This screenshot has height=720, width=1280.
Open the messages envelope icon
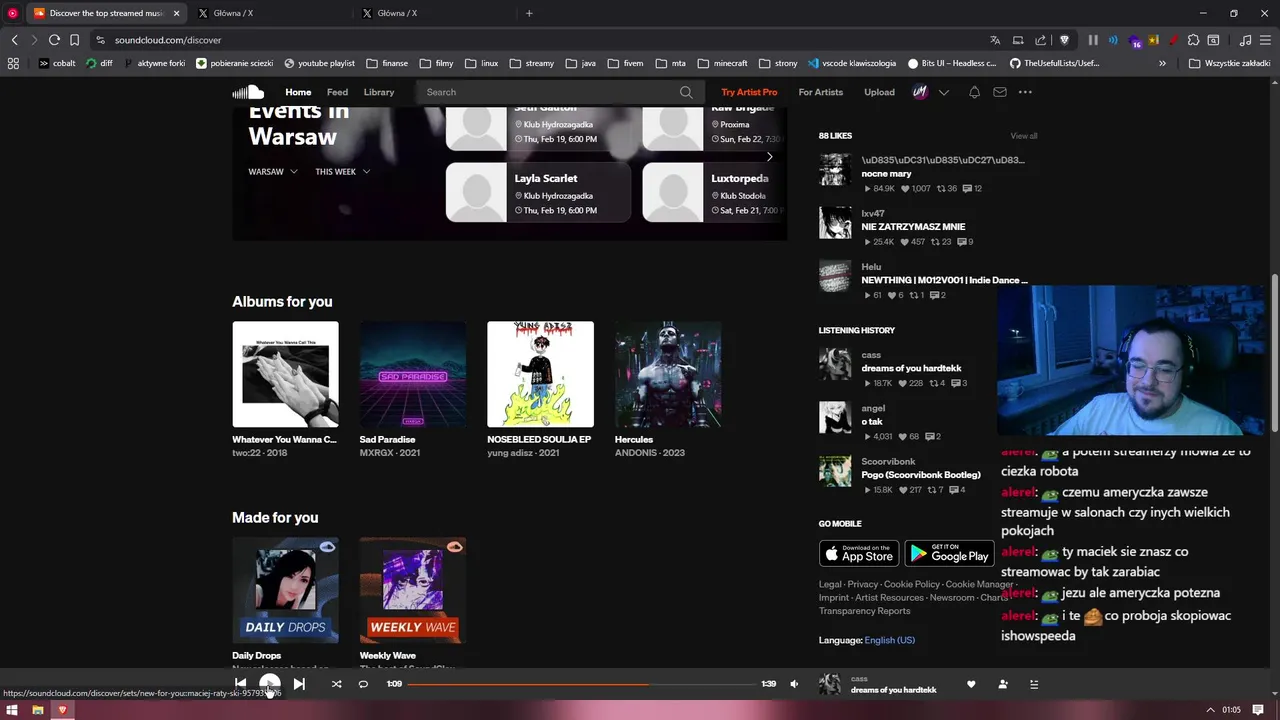[x=1000, y=92]
